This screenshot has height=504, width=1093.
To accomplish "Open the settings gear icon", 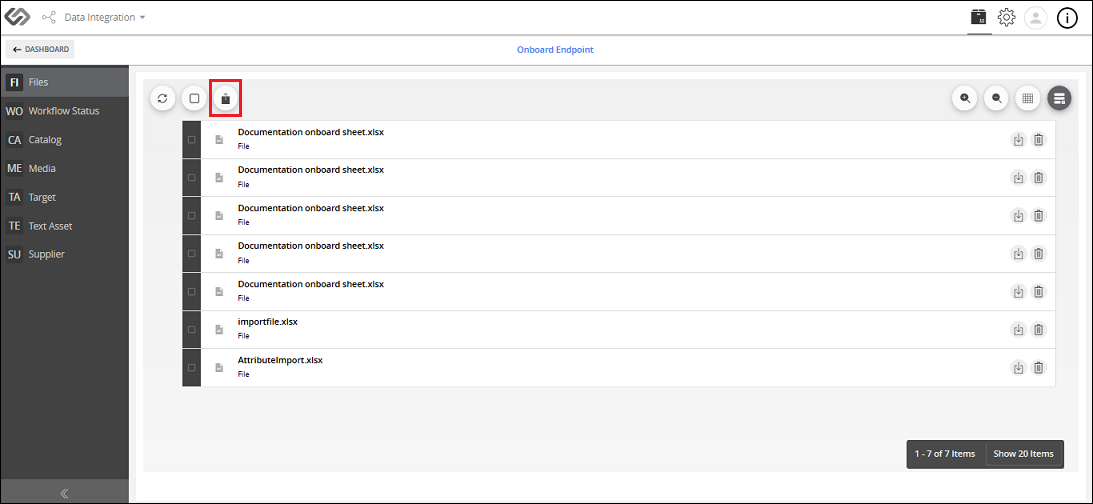I will click(1007, 17).
